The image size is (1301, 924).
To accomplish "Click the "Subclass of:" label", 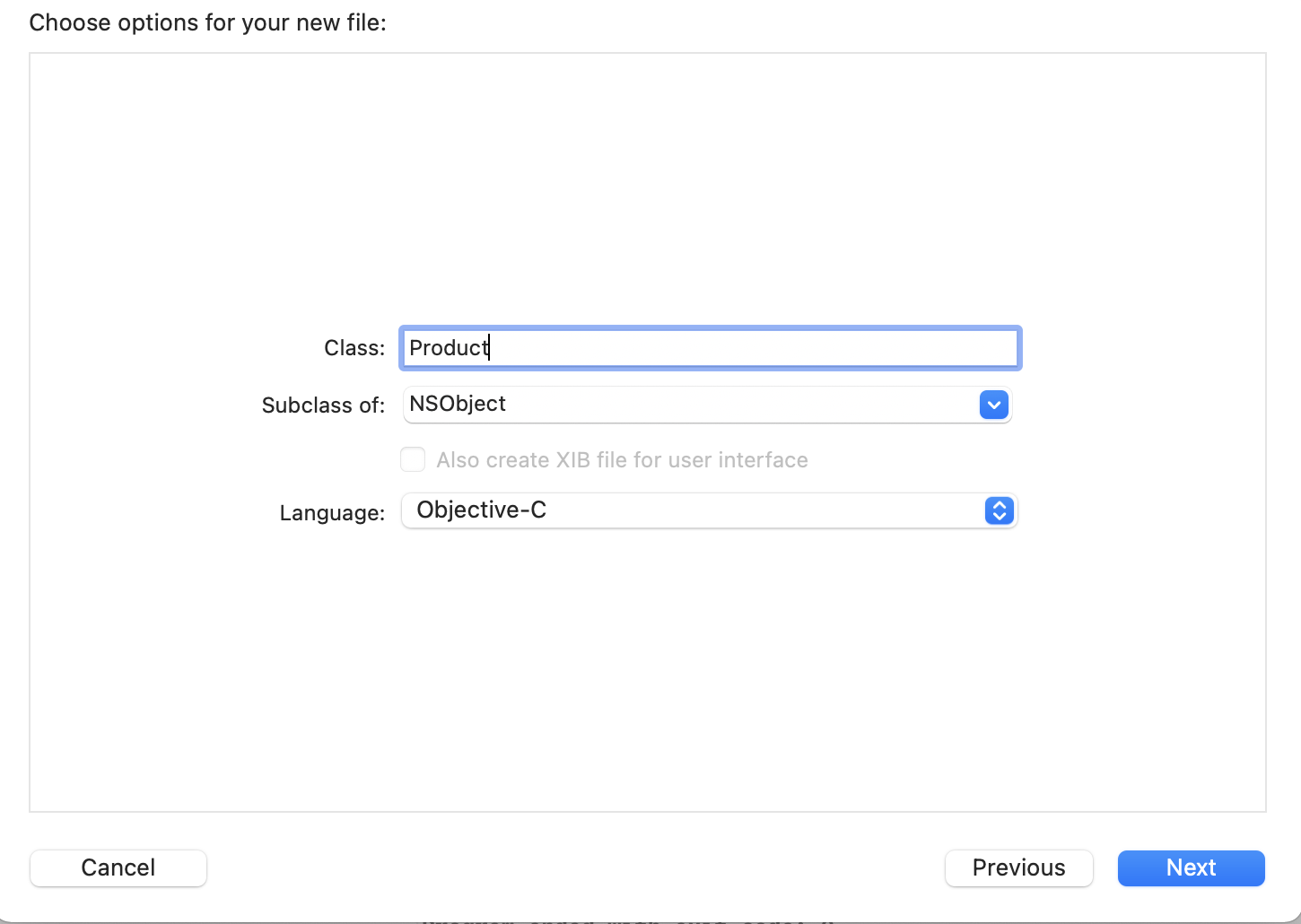I will tap(323, 405).
